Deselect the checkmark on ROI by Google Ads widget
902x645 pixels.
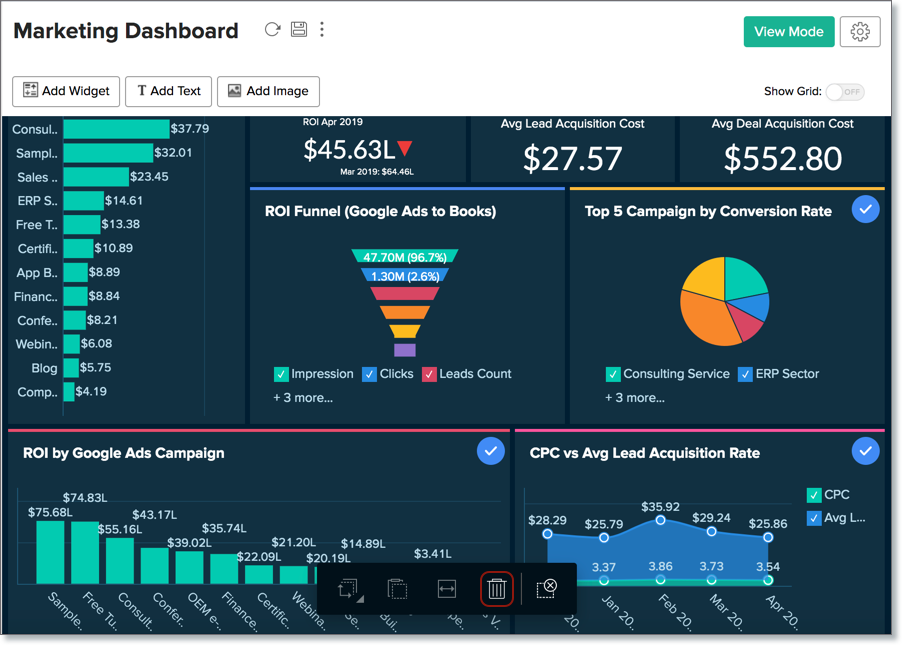point(491,451)
